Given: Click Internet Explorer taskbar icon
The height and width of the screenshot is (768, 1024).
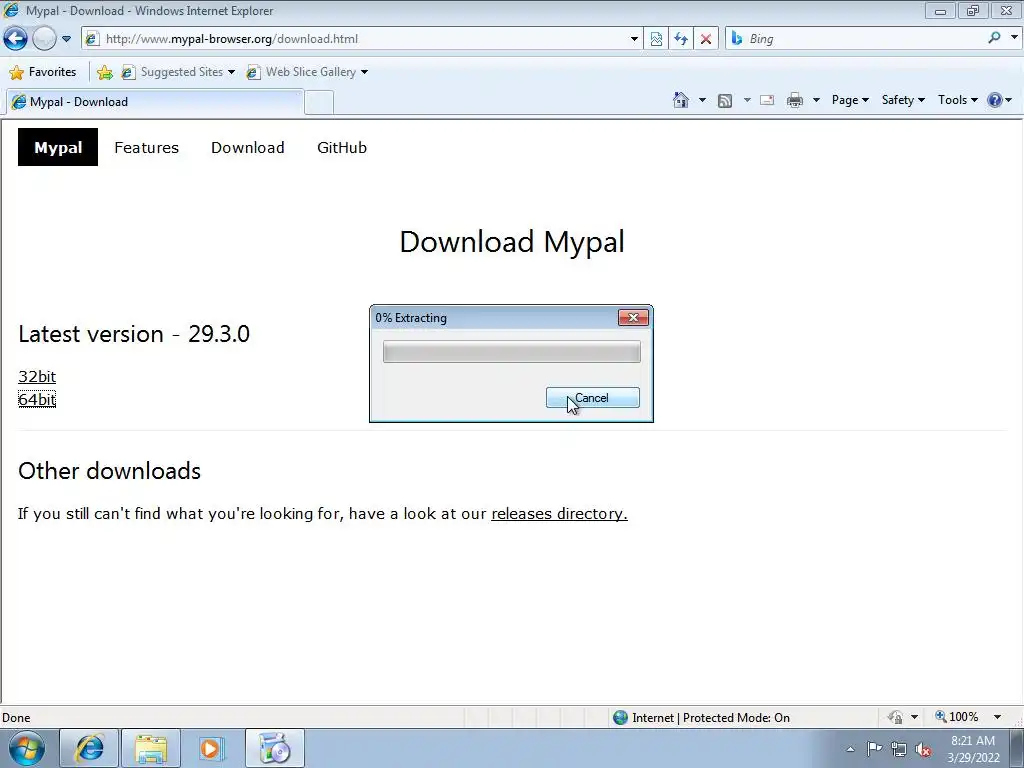Looking at the screenshot, I should [x=89, y=748].
